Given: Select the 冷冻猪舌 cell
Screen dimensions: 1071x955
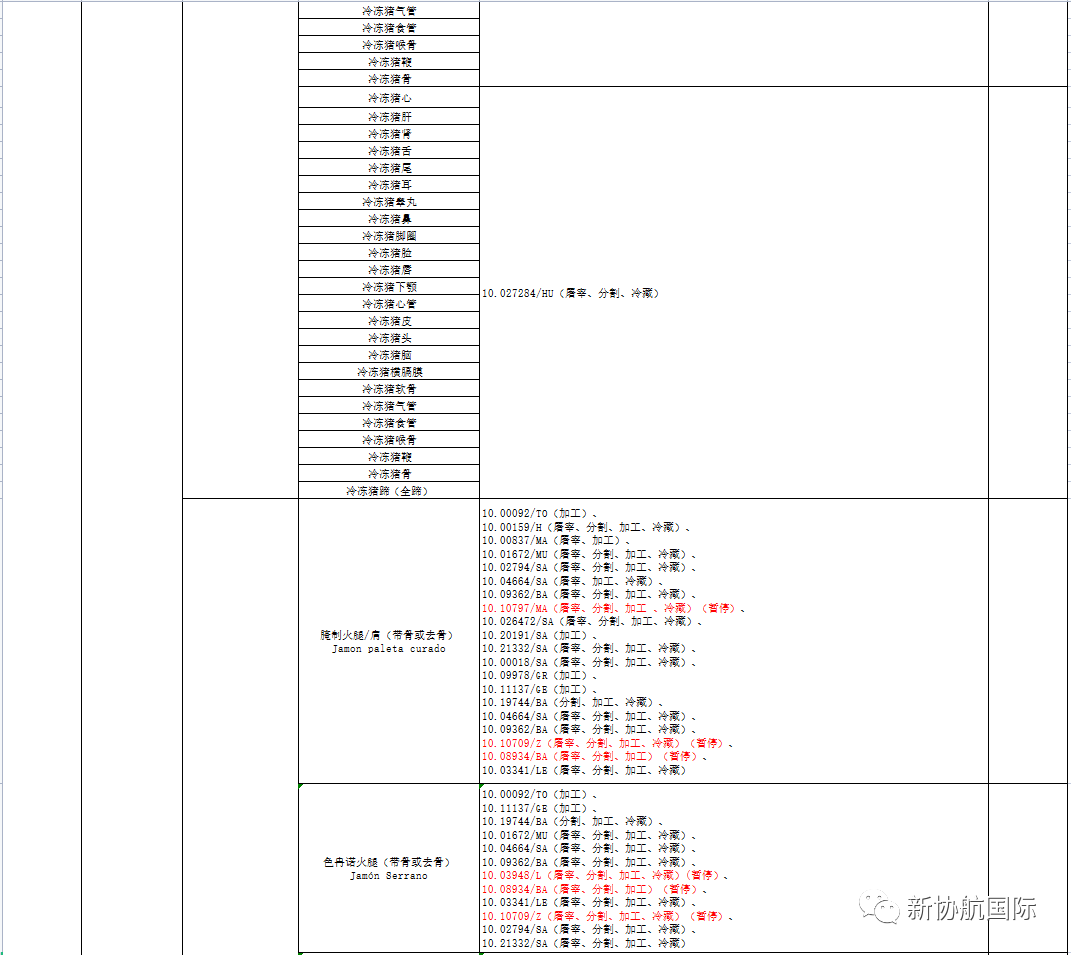Looking at the screenshot, I should coord(389,150).
